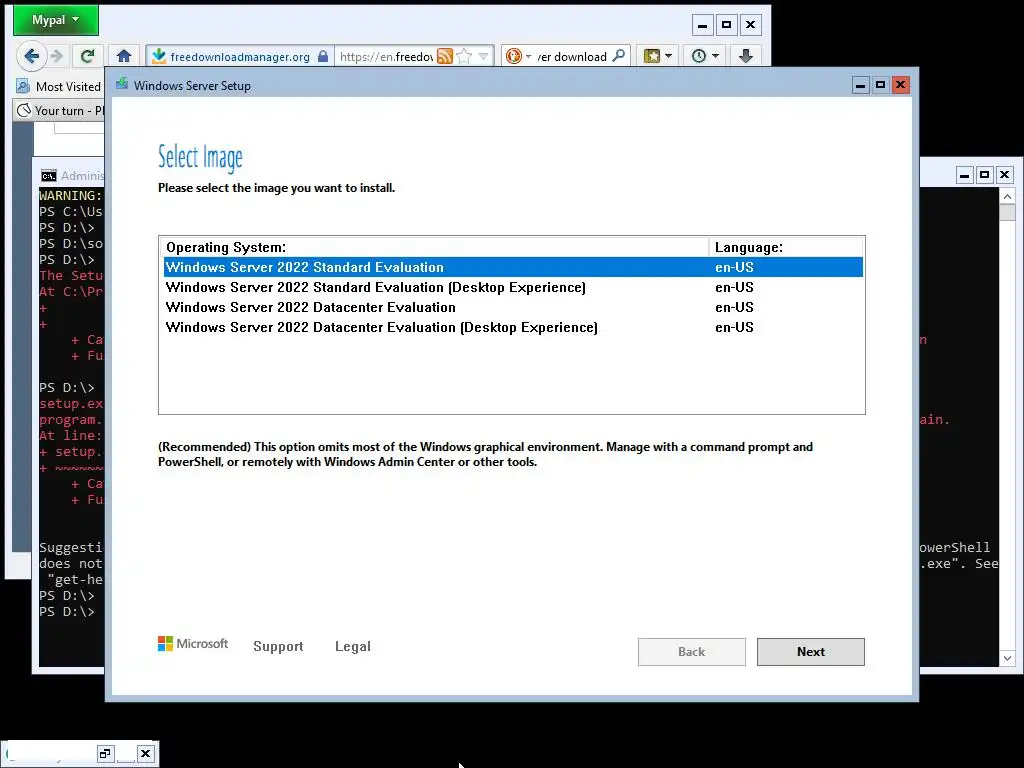
Task: Open the history clock button
Action: [699, 56]
